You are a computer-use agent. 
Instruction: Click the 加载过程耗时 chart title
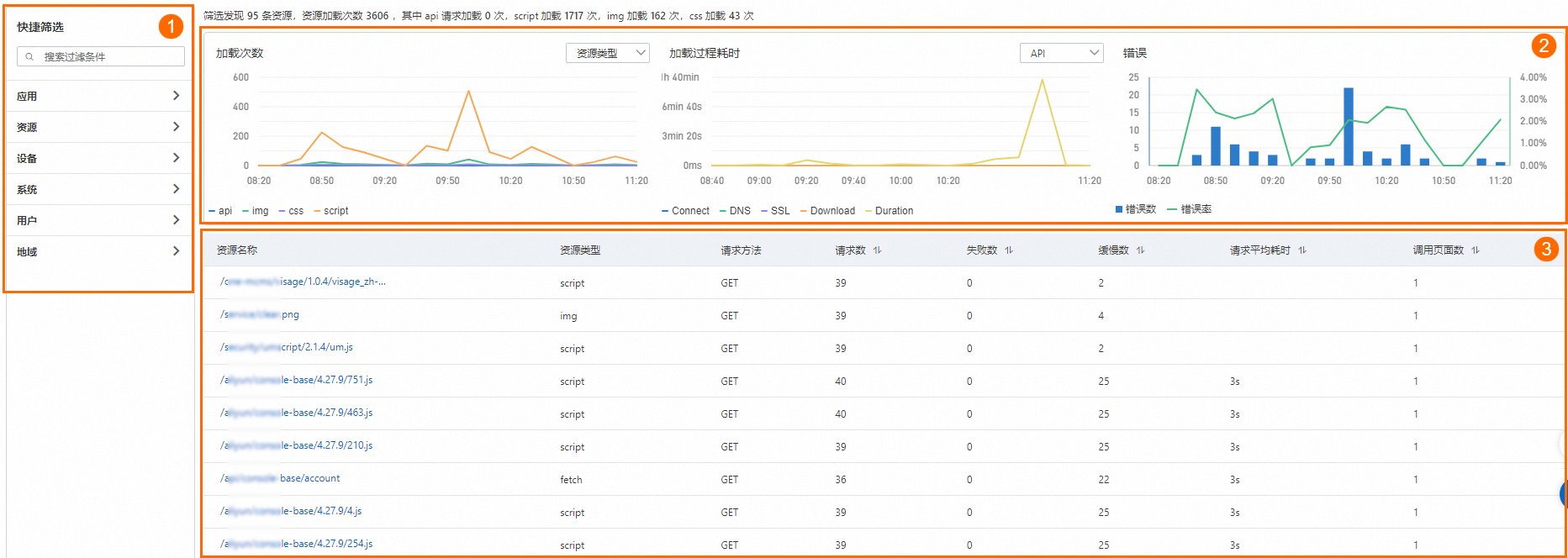[705, 53]
